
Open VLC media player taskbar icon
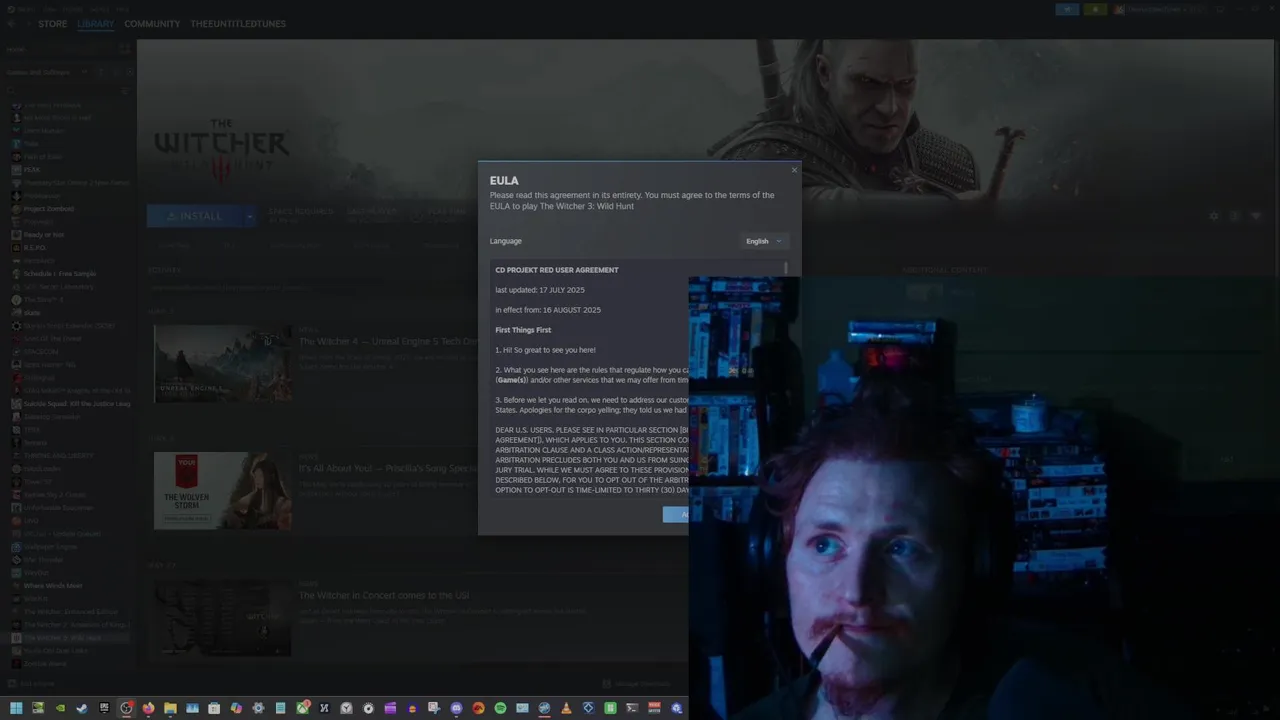click(566, 708)
